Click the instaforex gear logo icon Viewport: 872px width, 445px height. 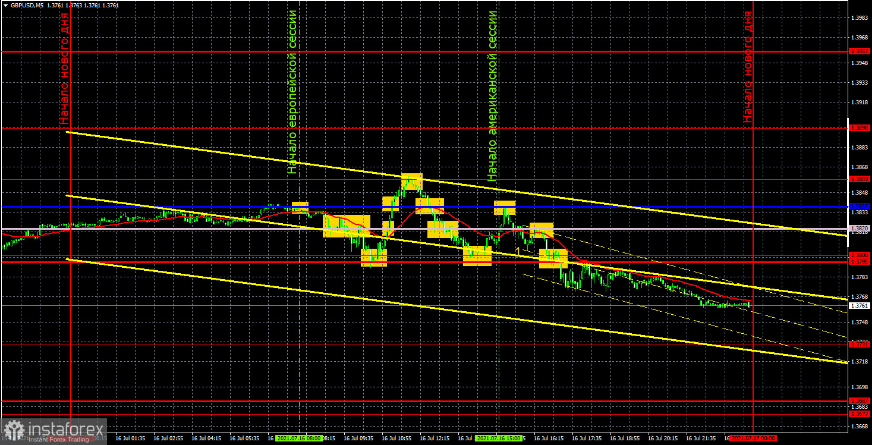pyautogui.click(x=13, y=429)
